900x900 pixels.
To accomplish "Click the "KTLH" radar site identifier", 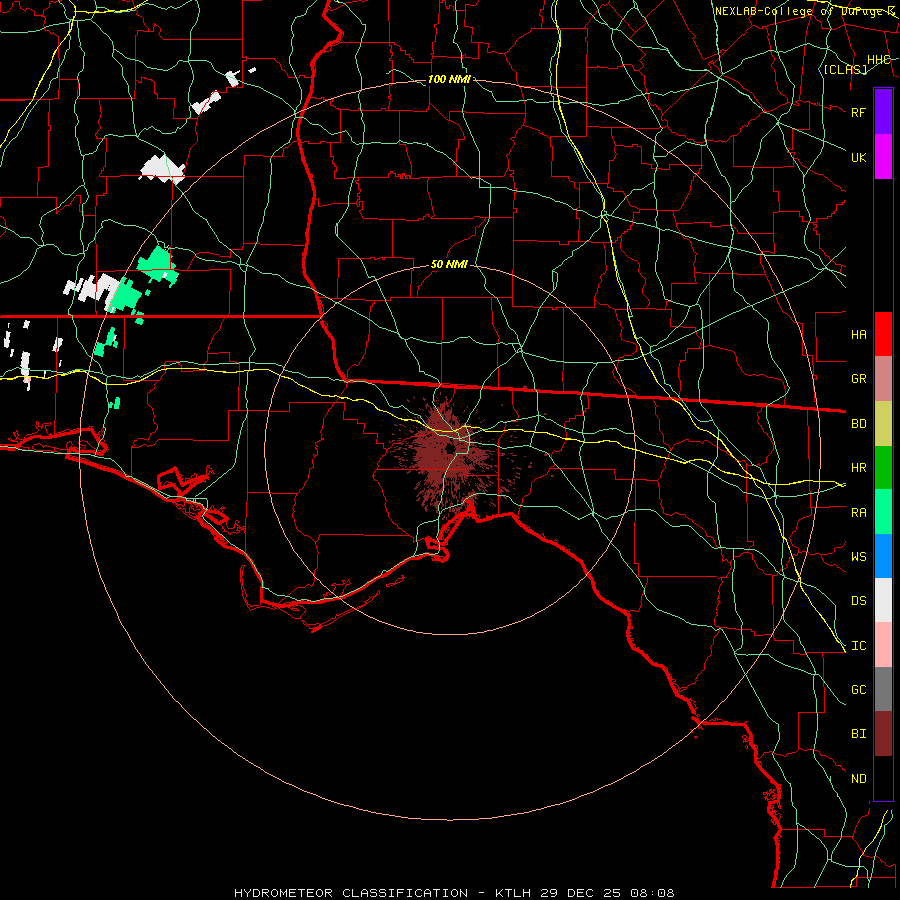I will point(514,893).
